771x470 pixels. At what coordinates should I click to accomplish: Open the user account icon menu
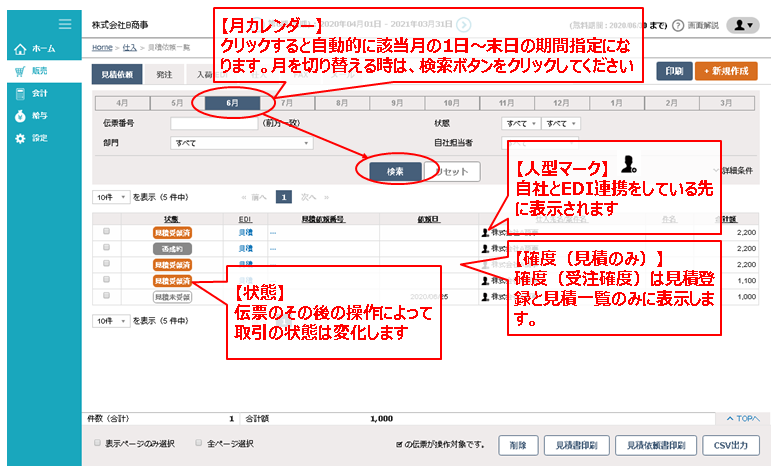pyautogui.click(x=742, y=25)
